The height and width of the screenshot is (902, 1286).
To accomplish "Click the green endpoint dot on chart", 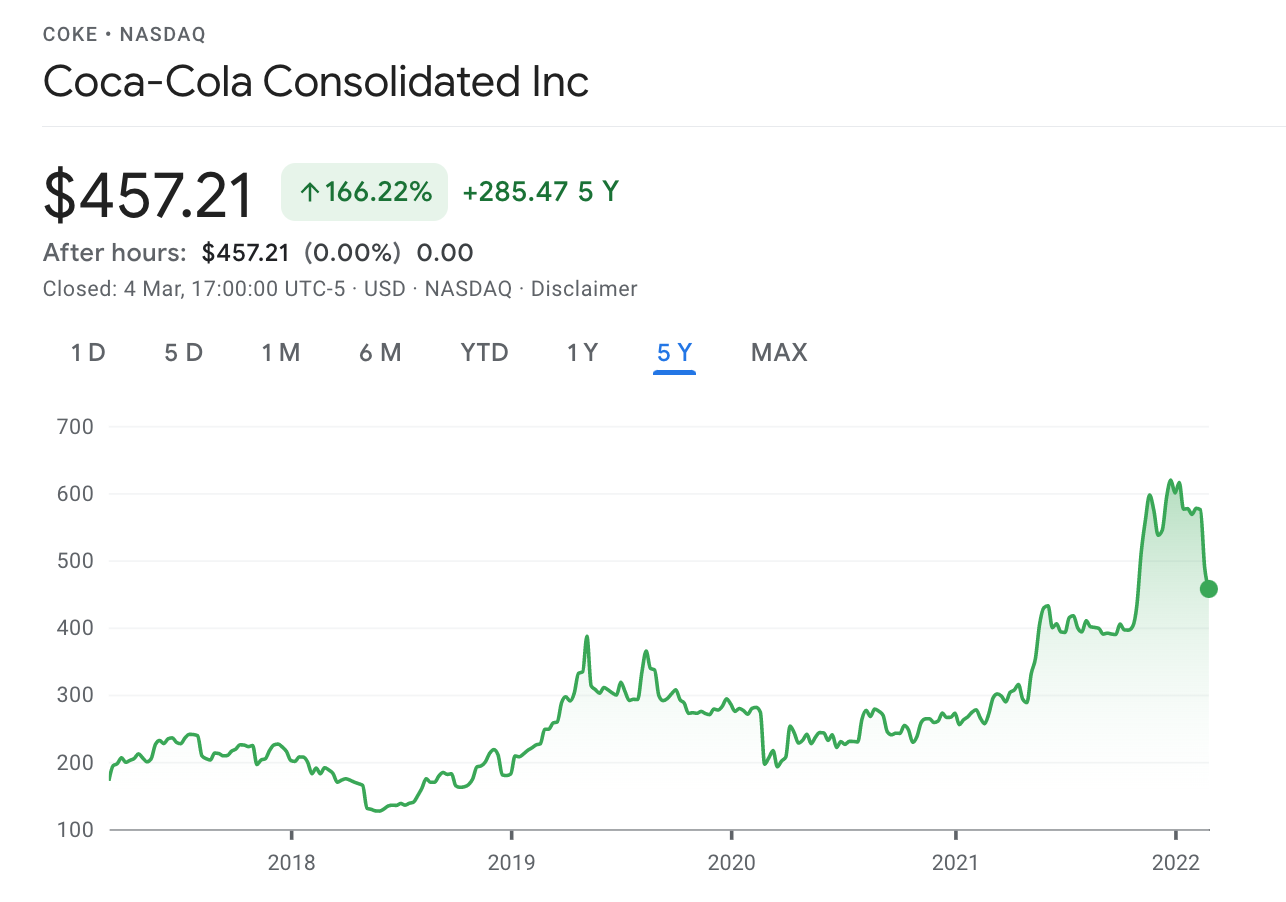I will (1208, 588).
